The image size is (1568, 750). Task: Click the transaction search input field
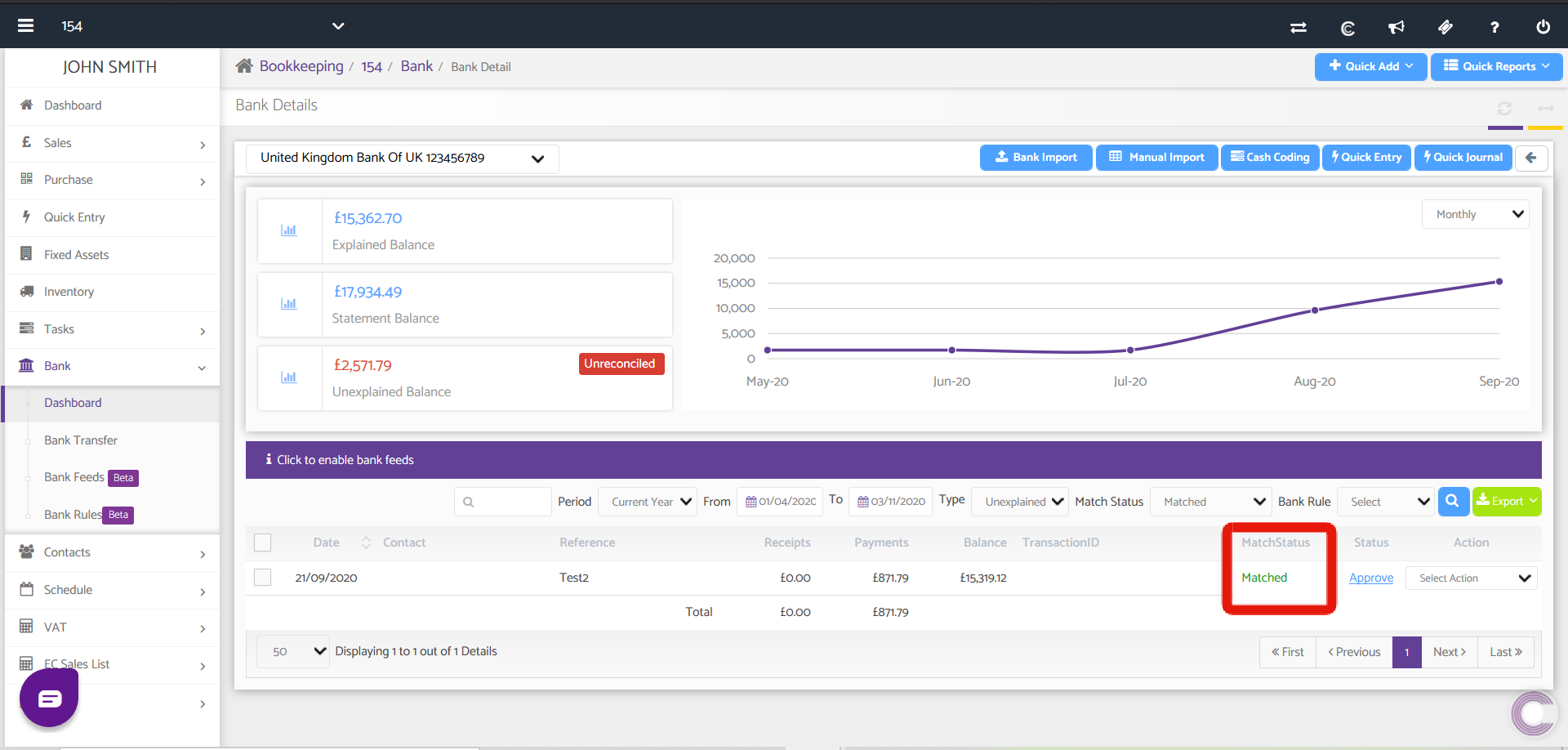coord(503,502)
